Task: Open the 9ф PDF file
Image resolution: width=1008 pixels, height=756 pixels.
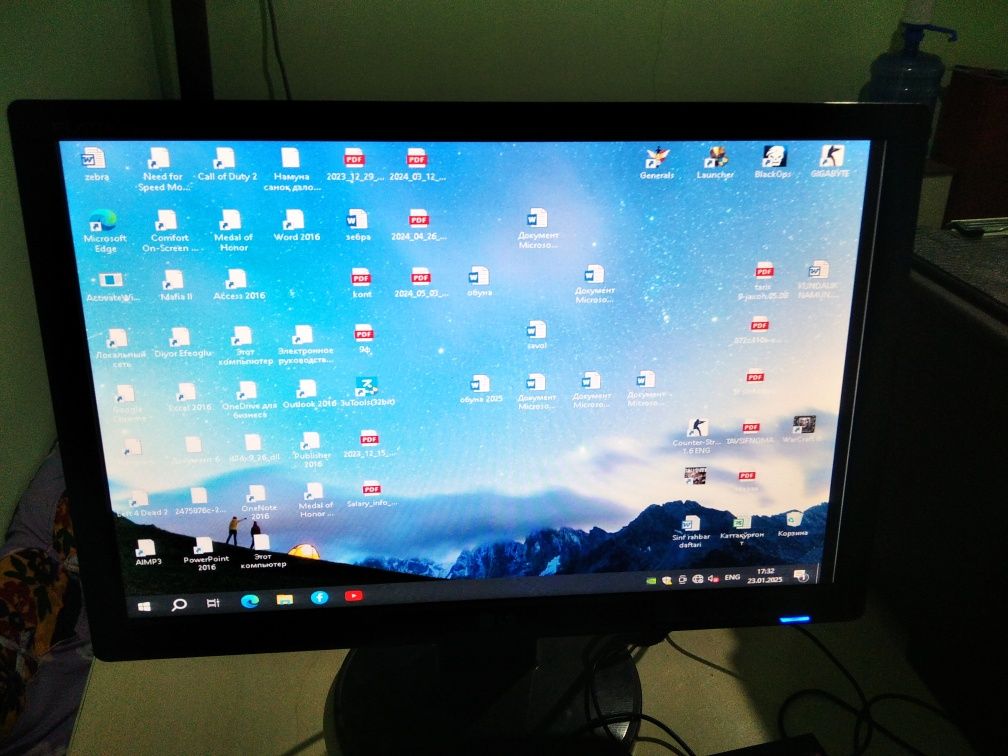Action: [x=364, y=339]
